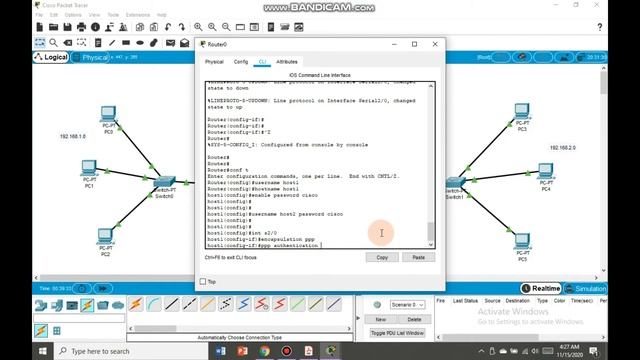The height and width of the screenshot is (360, 640).
Task: Select Switch0 device in the workspace
Action: (x=164, y=181)
